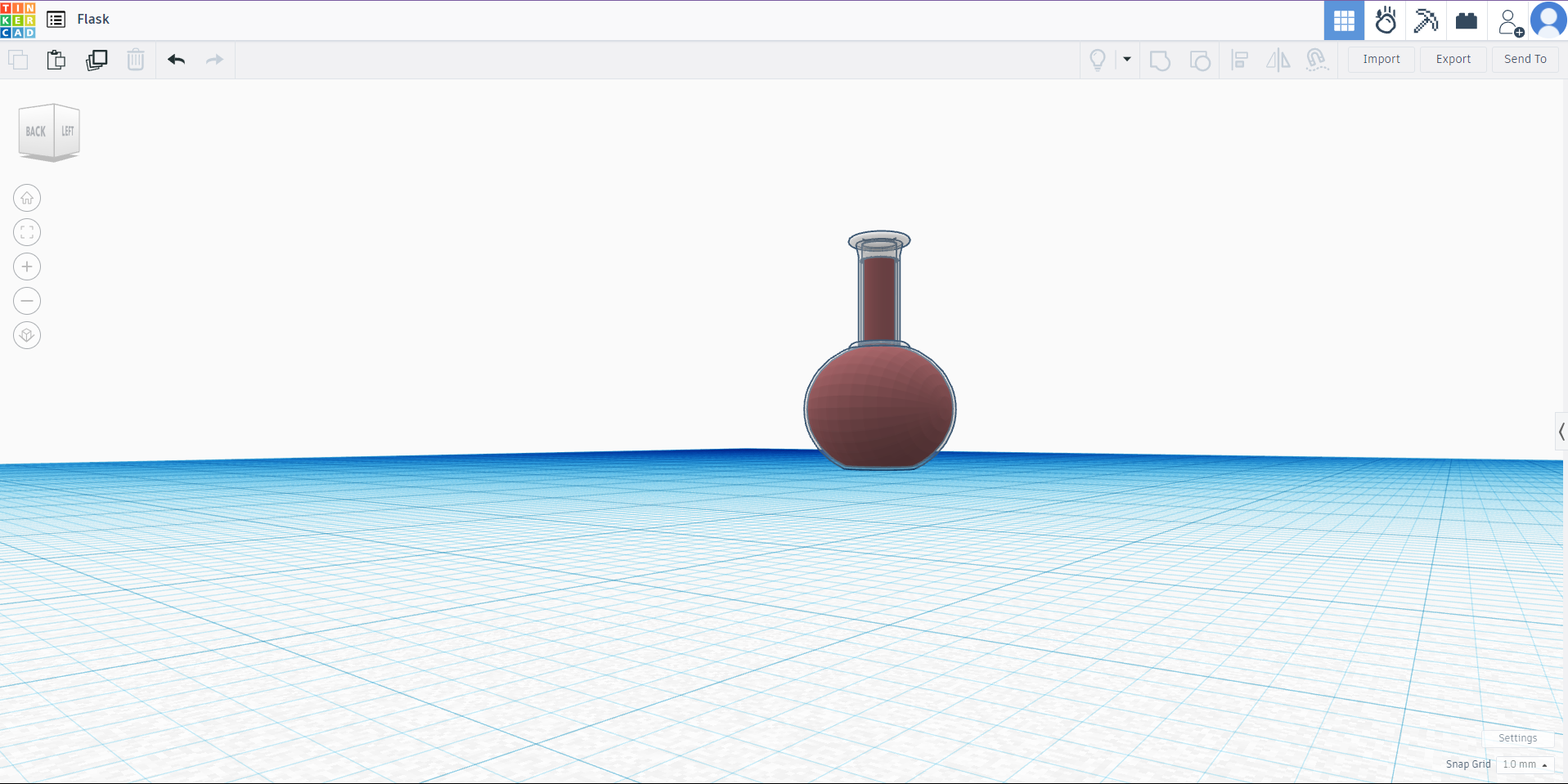This screenshot has height=784, width=1568.
Task: Switch to the 3D design grid view
Action: point(1344,20)
